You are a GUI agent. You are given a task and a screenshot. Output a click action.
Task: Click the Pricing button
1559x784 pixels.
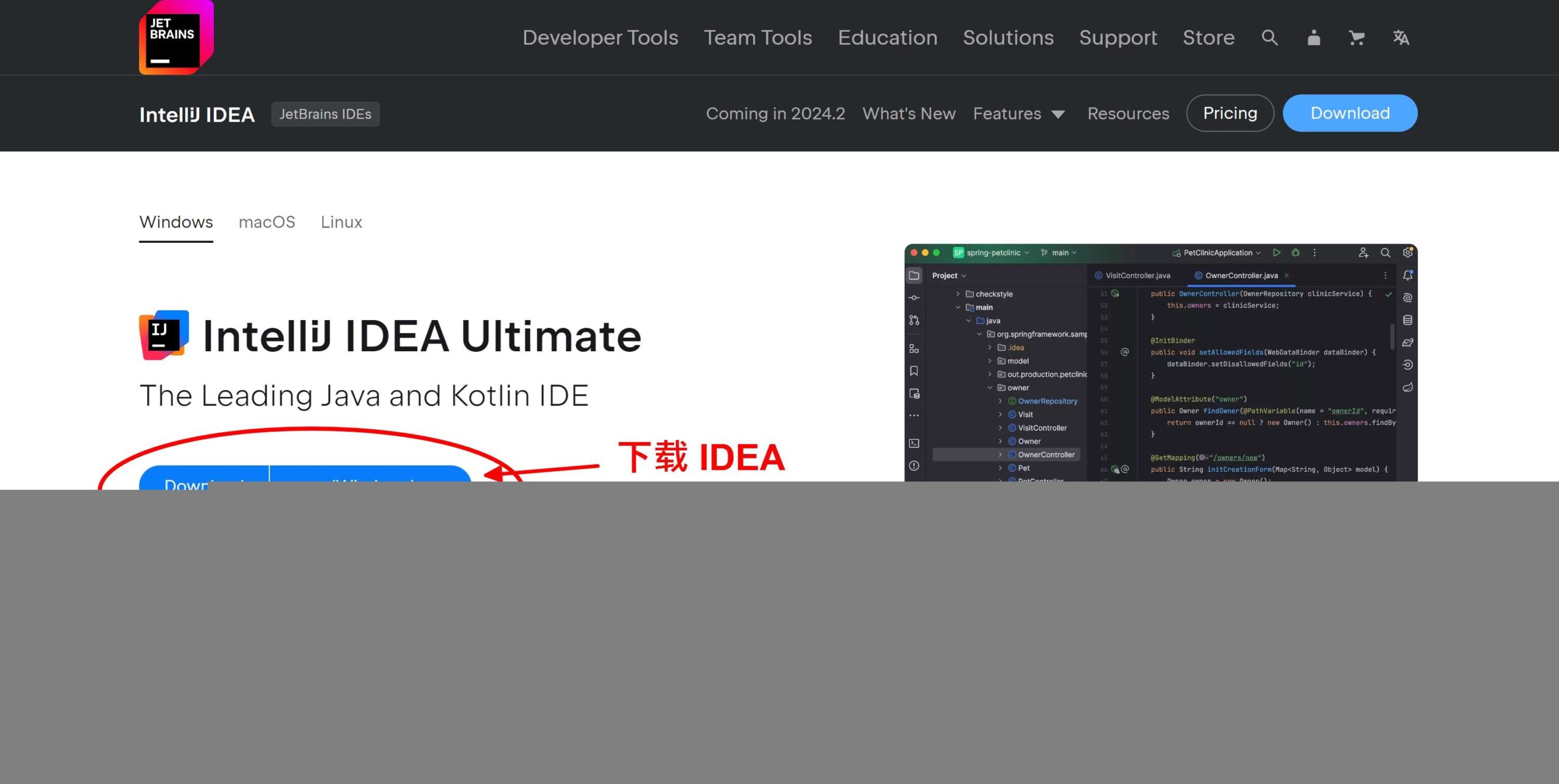point(1230,113)
